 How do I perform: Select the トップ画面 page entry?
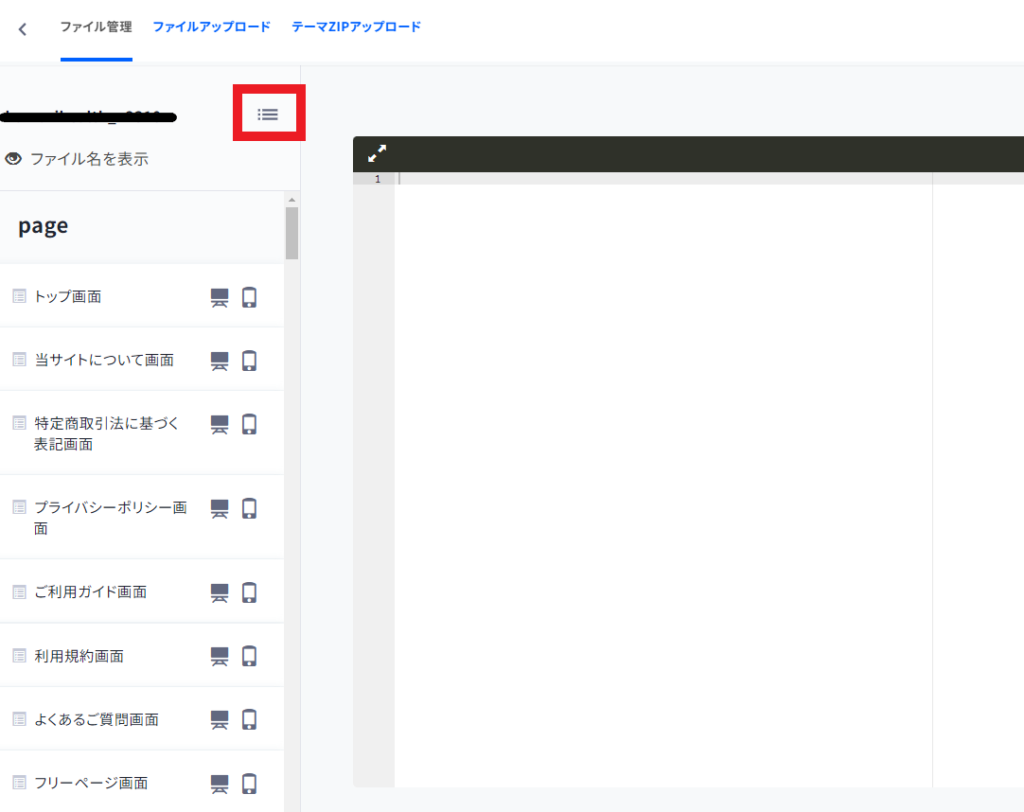[68, 297]
